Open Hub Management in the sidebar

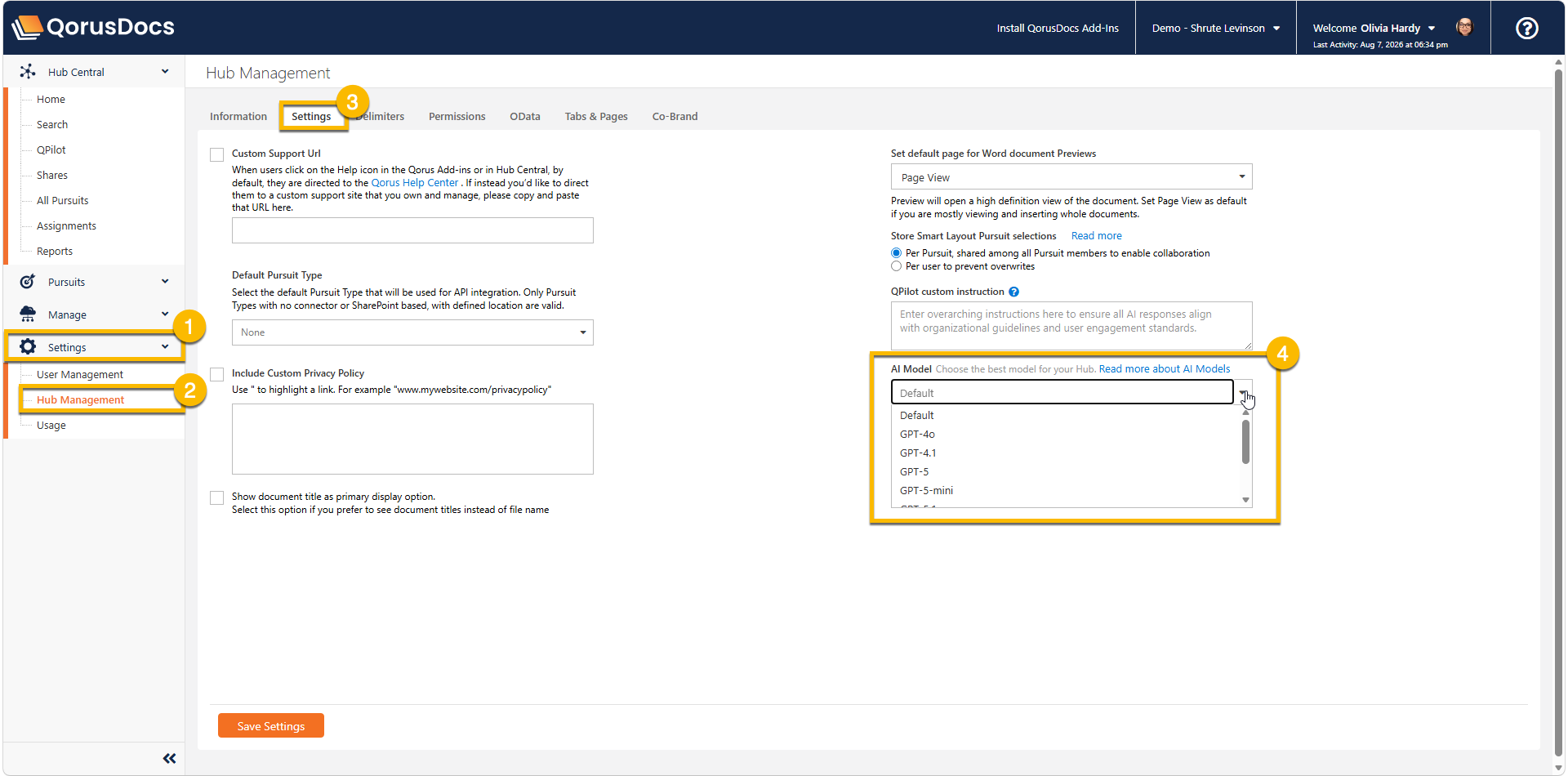coord(81,399)
